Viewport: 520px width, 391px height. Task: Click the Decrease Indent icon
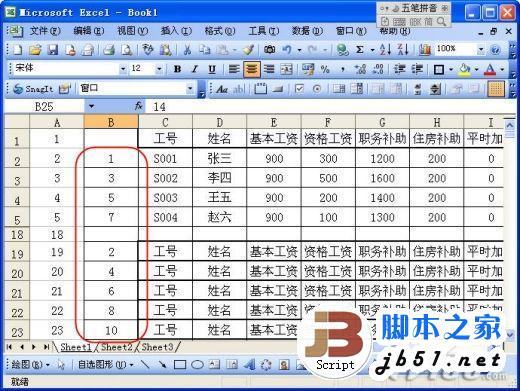point(399,69)
